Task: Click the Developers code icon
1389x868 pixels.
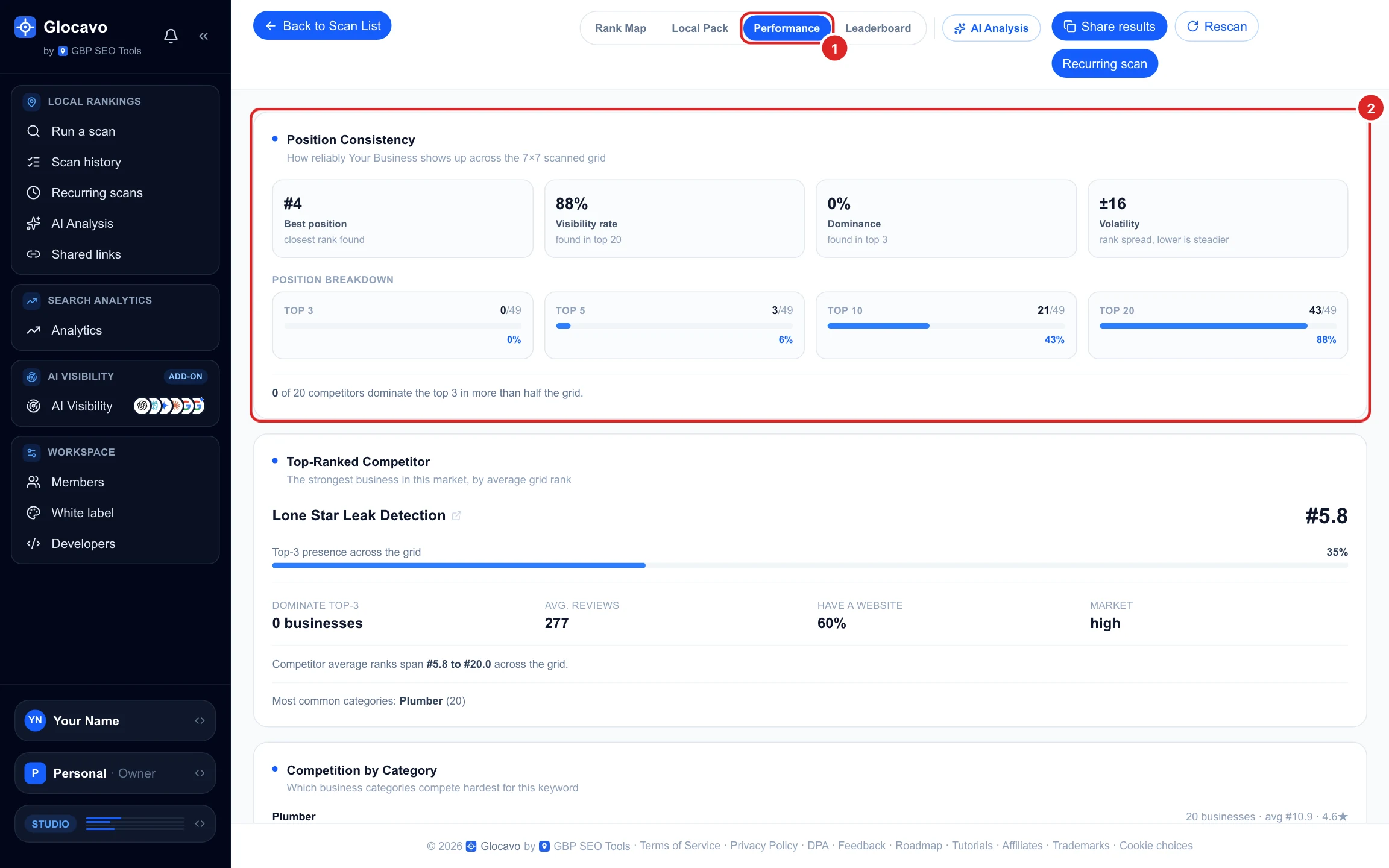Action: (x=34, y=544)
